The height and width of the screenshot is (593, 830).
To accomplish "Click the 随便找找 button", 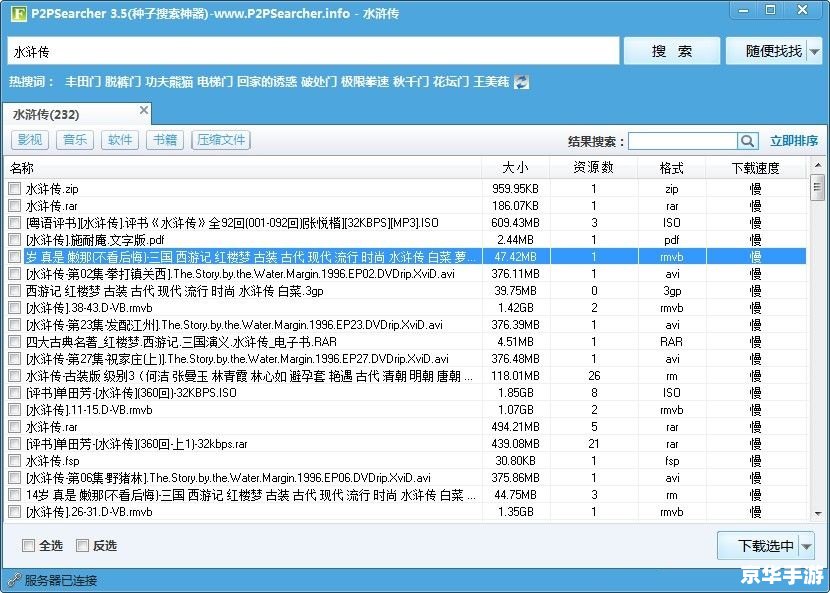I will click(766, 51).
